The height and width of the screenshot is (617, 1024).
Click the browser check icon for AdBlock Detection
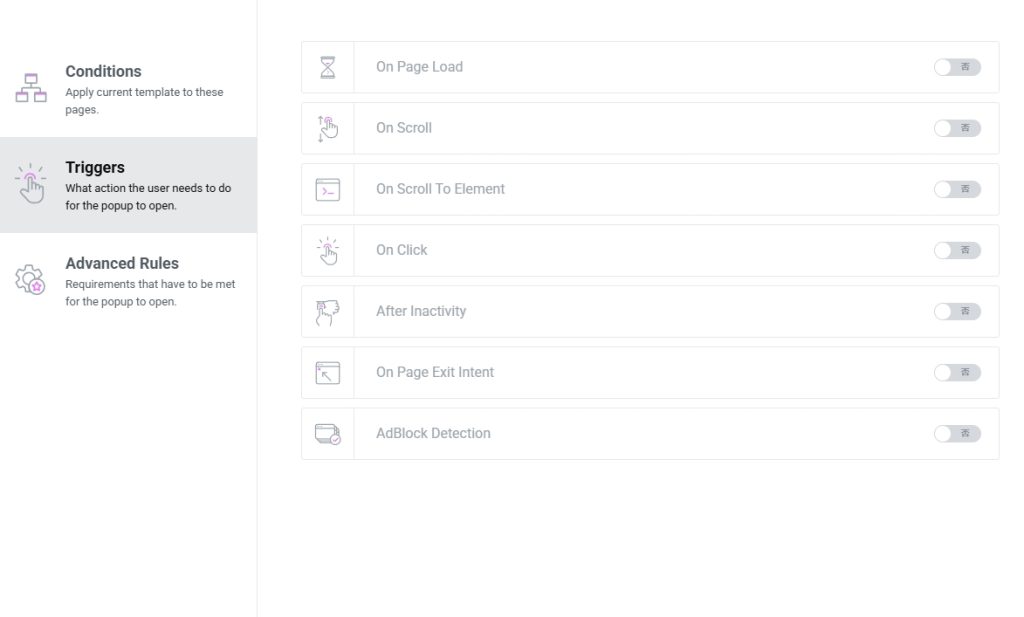tap(328, 434)
